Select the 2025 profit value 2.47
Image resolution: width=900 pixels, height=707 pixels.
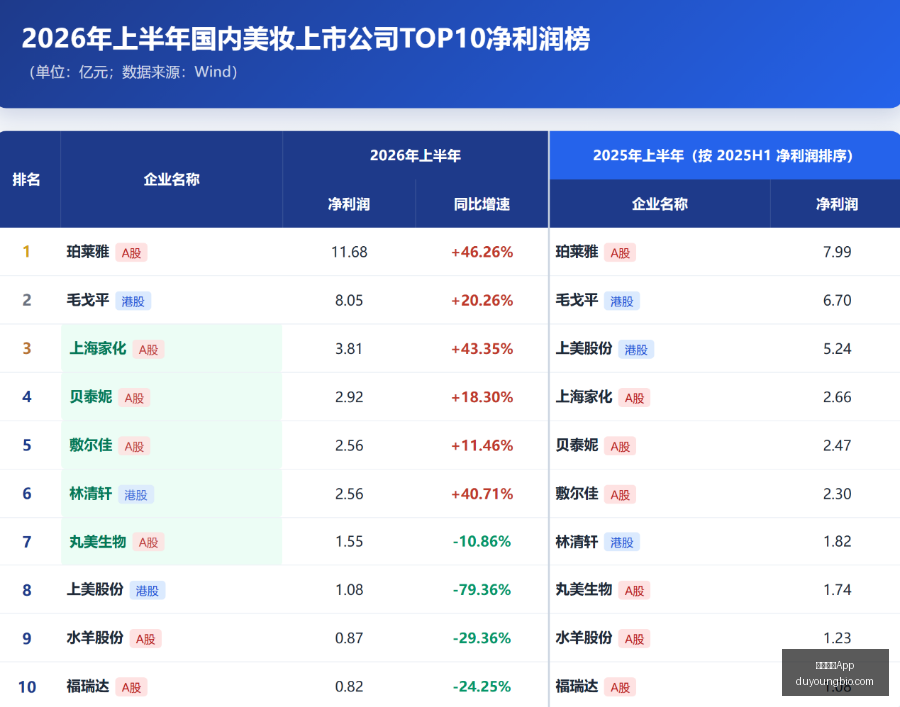point(837,445)
